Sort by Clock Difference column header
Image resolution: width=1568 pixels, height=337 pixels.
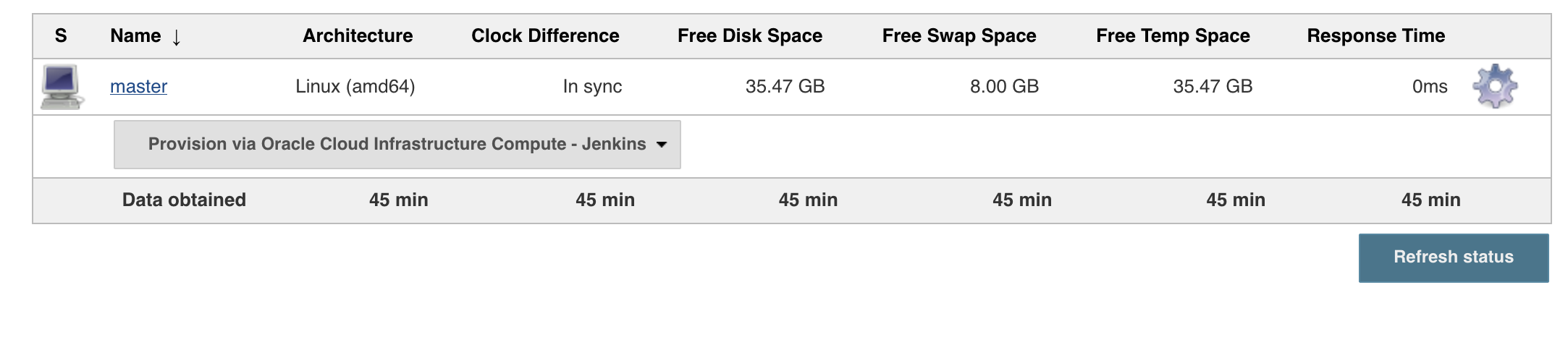click(x=545, y=36)
